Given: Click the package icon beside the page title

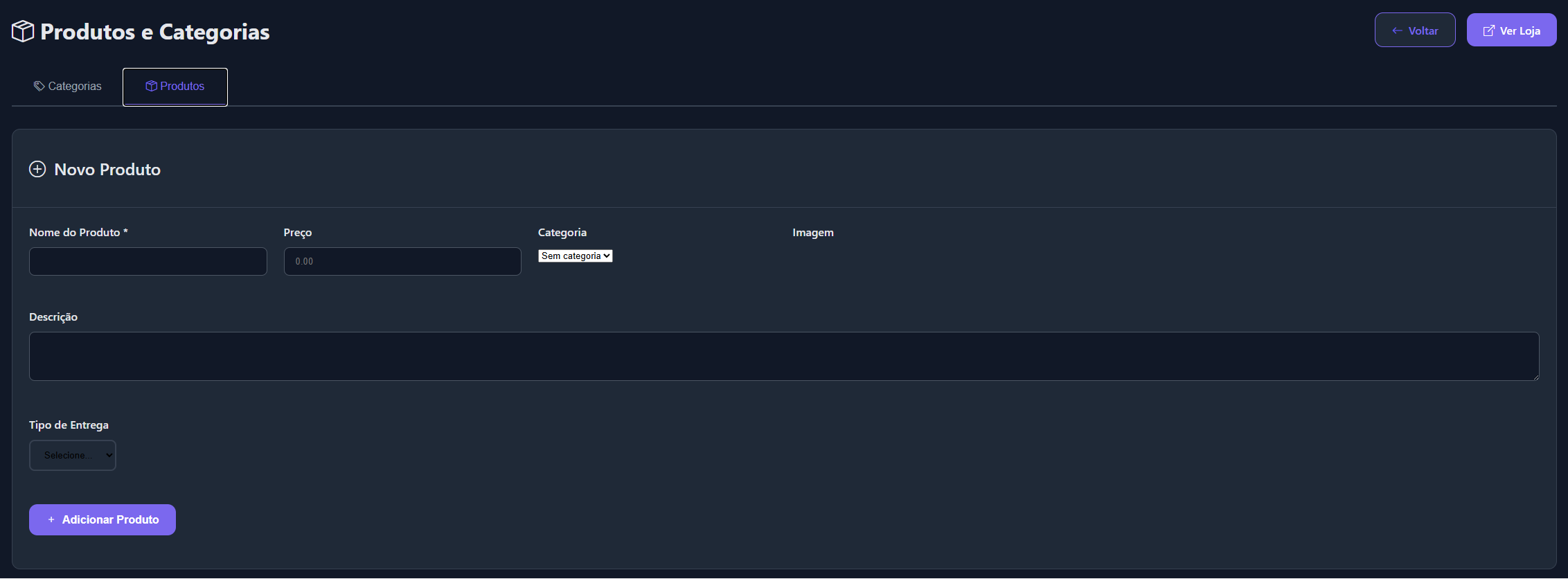Looking at the screenshot, I should pyautogui.click(x=23, y=31).
